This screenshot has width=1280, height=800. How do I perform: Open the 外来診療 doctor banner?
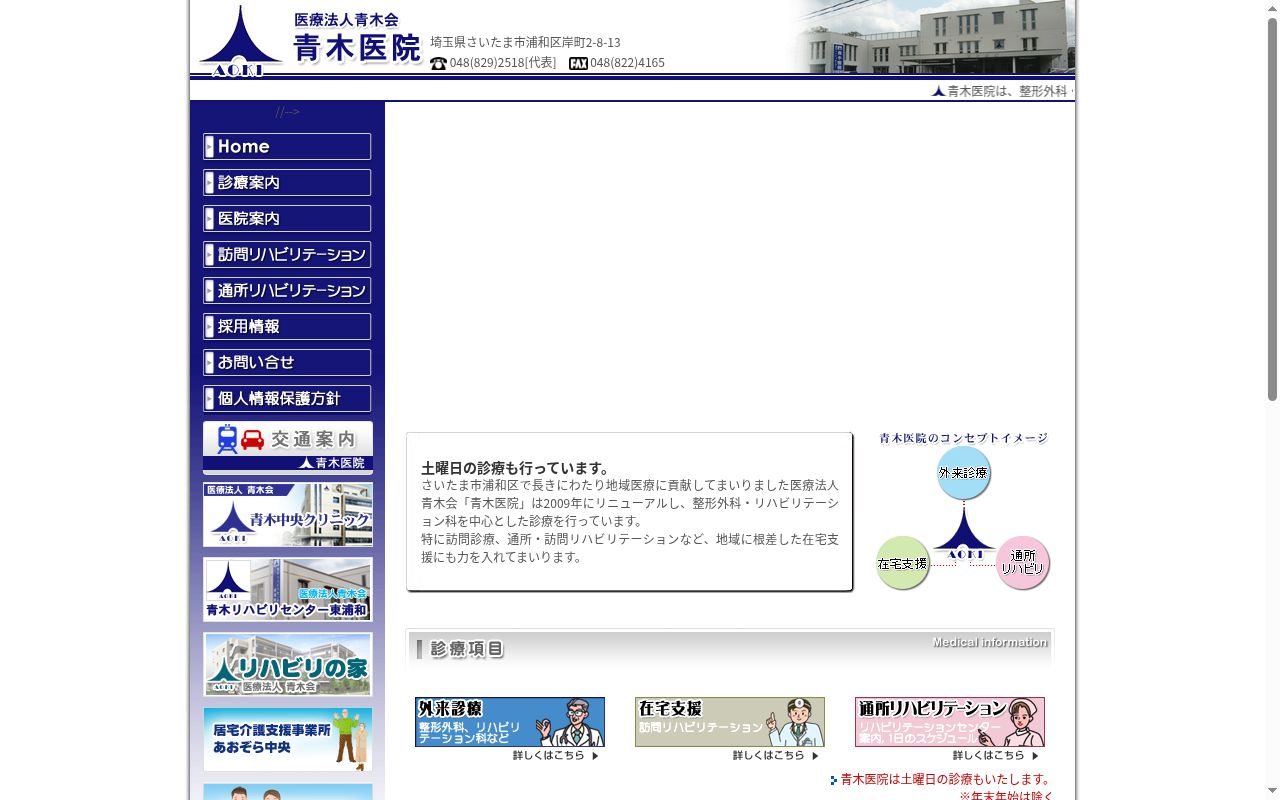[510, 722]
